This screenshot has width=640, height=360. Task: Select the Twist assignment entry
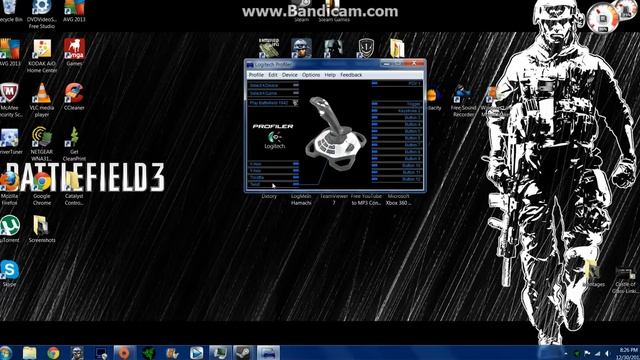273,184
